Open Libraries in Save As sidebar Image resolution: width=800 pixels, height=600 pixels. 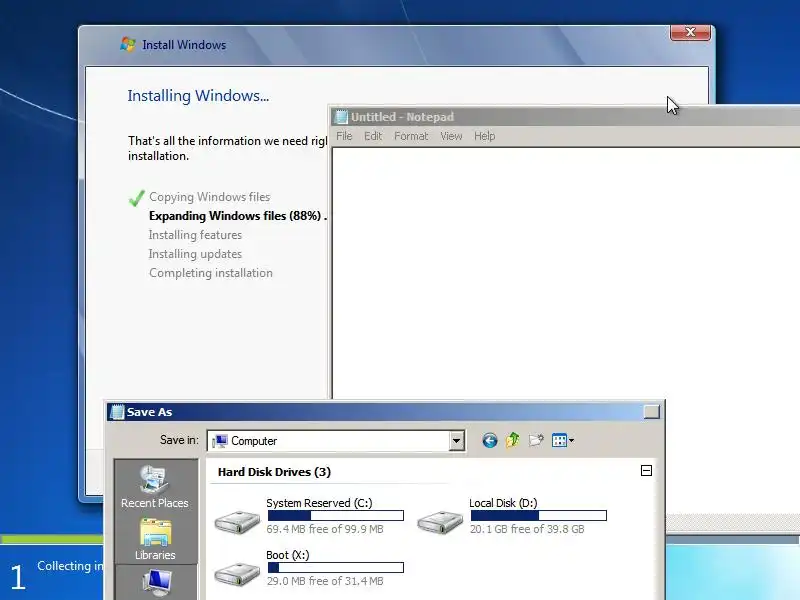tap(155, 539)
